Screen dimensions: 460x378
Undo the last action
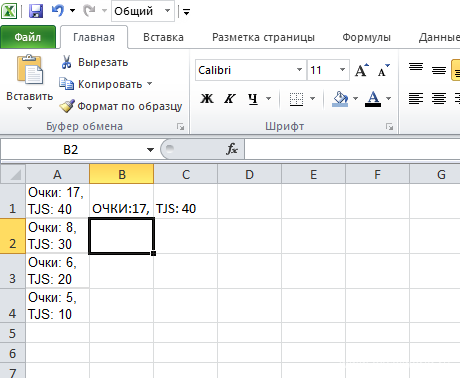(58, 11)
